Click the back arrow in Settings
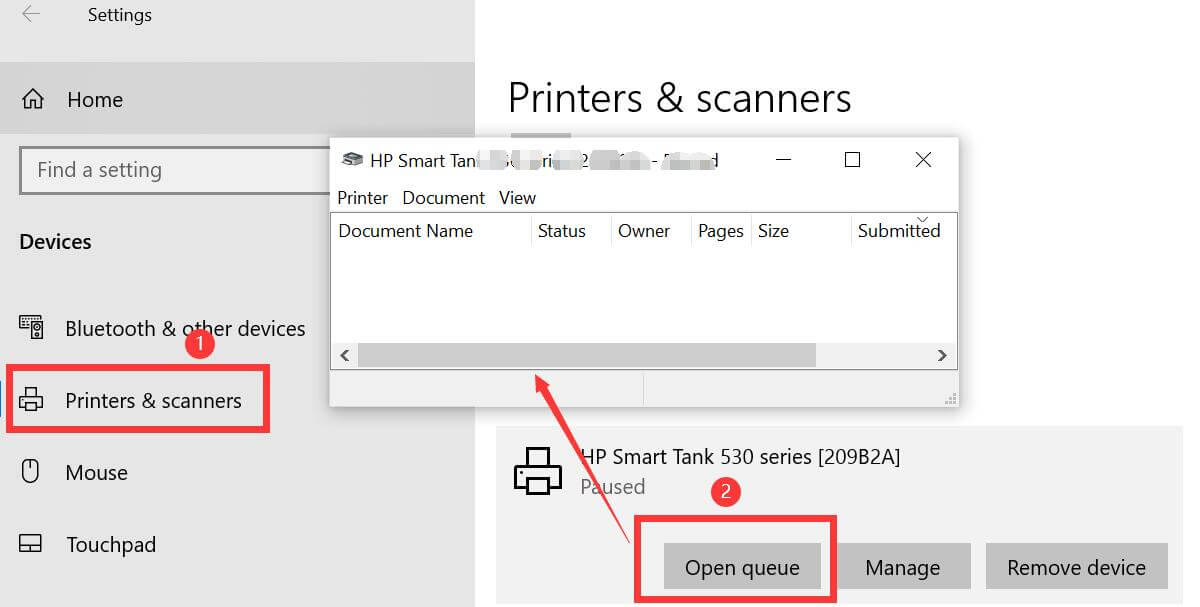 pyautogui.click(x=30, y=15)
